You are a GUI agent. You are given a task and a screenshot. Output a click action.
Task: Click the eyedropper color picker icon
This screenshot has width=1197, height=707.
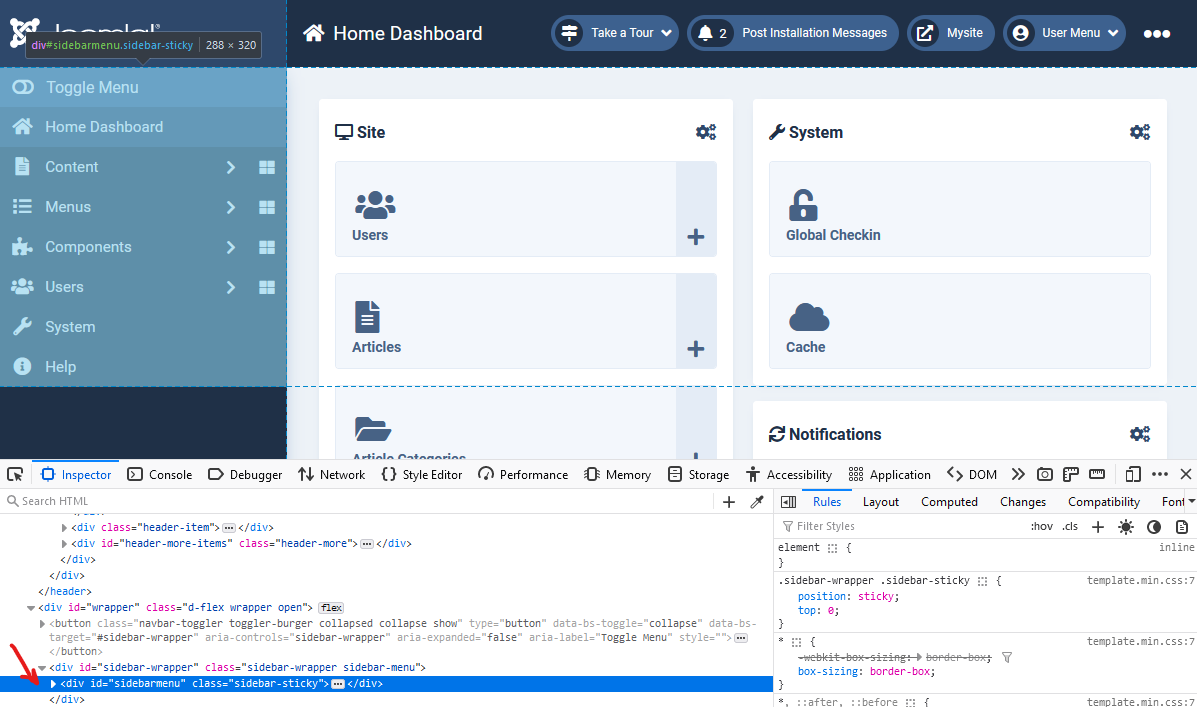[757, 502]
